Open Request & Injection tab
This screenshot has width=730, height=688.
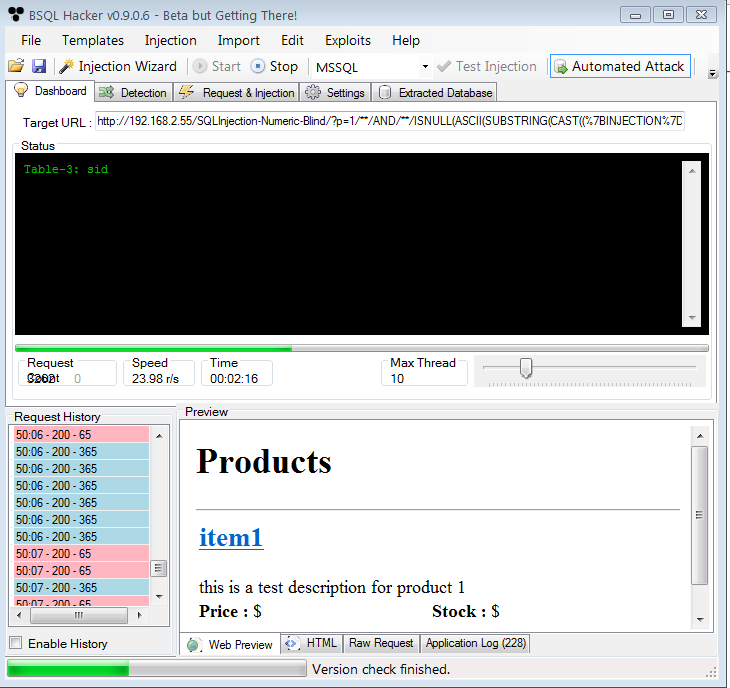(x=237, y=93)
